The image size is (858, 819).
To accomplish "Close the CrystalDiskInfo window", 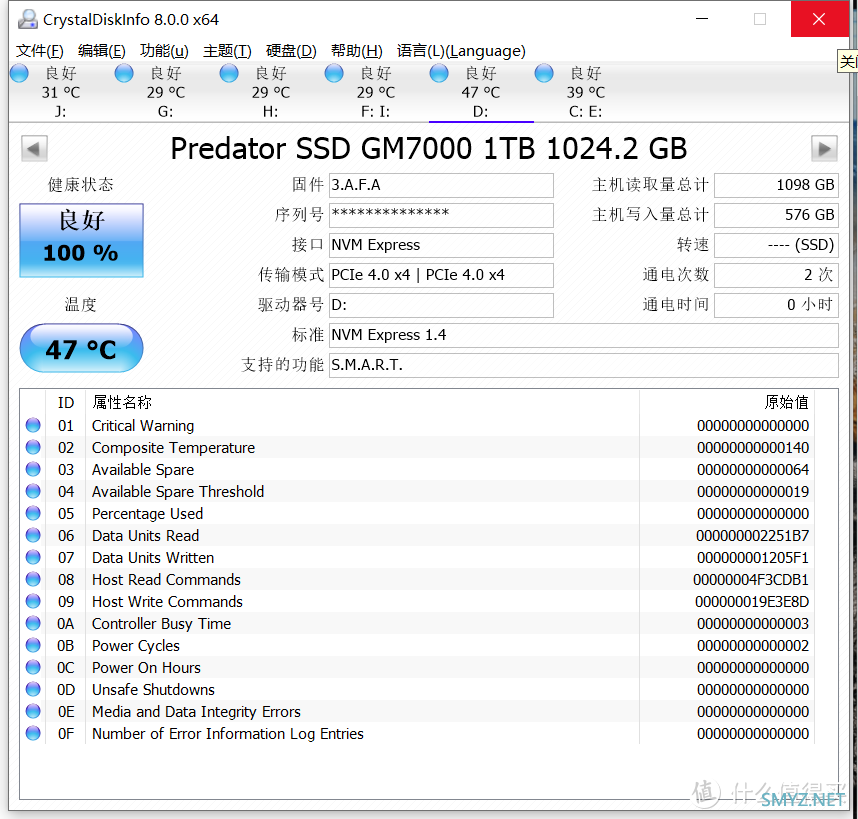I will point(819,19).
